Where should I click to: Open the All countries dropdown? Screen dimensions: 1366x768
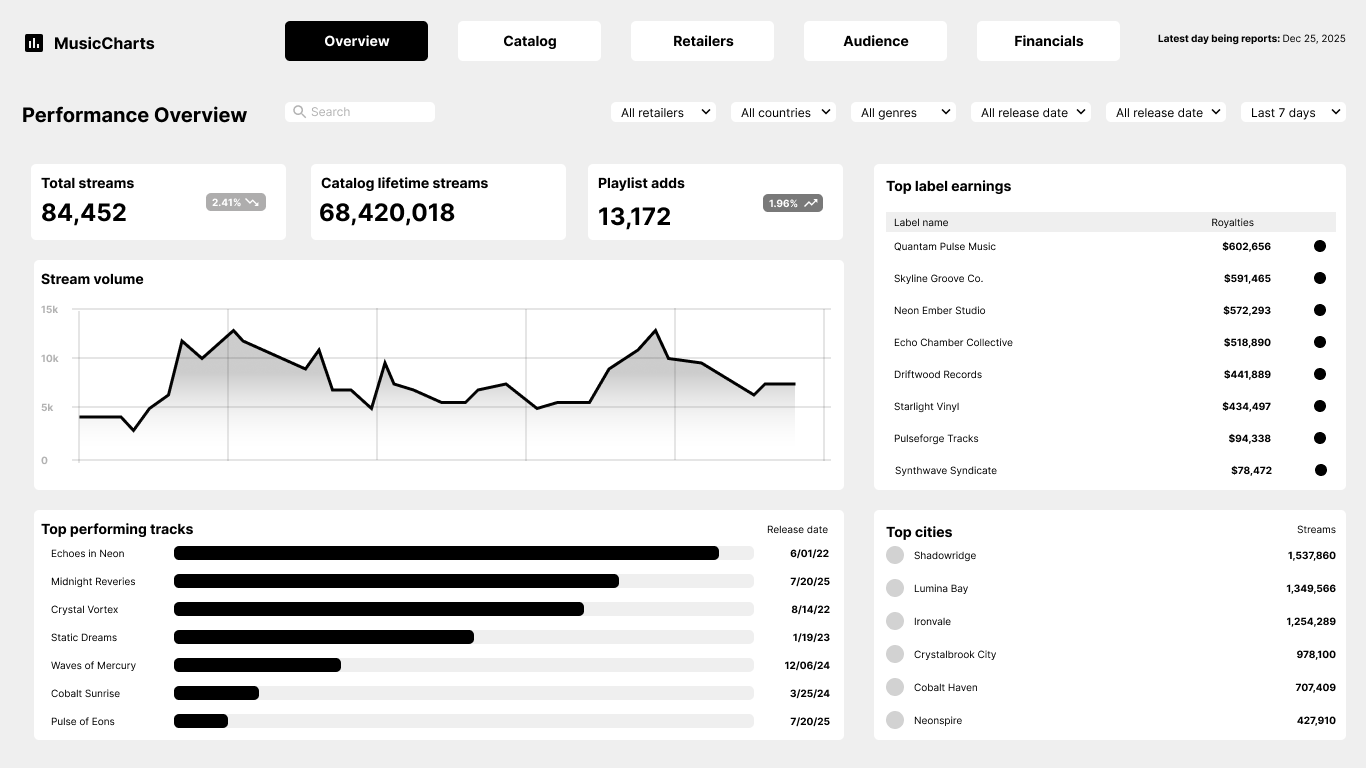tap(783, 112)
